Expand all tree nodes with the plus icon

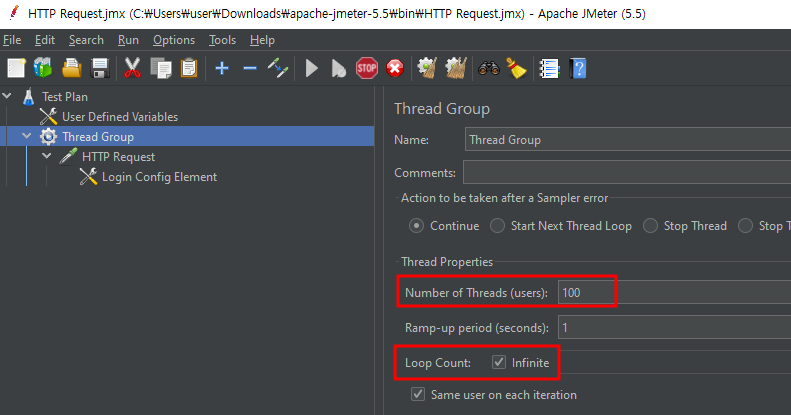tap(221, 68)
